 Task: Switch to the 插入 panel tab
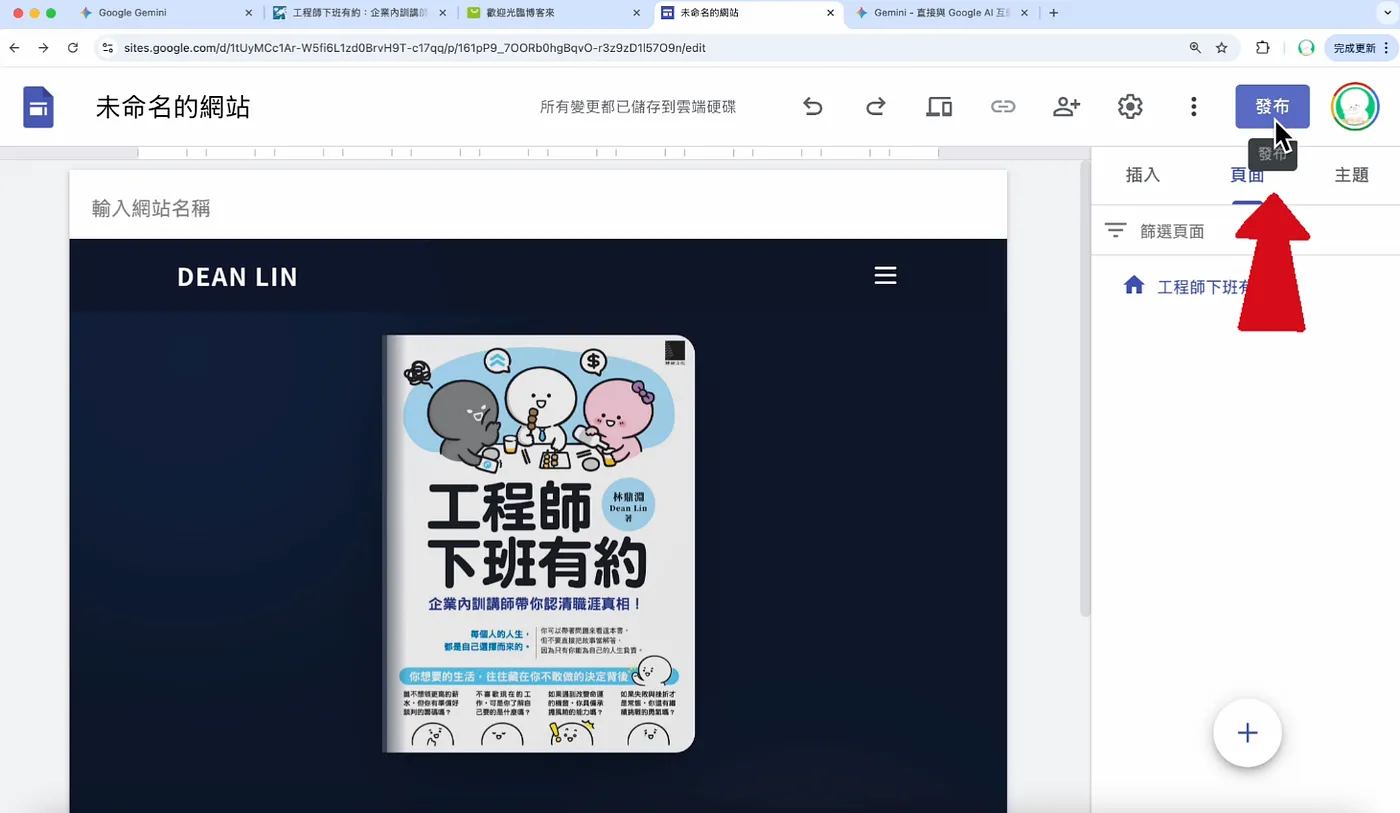click(x=1143, y=175)
